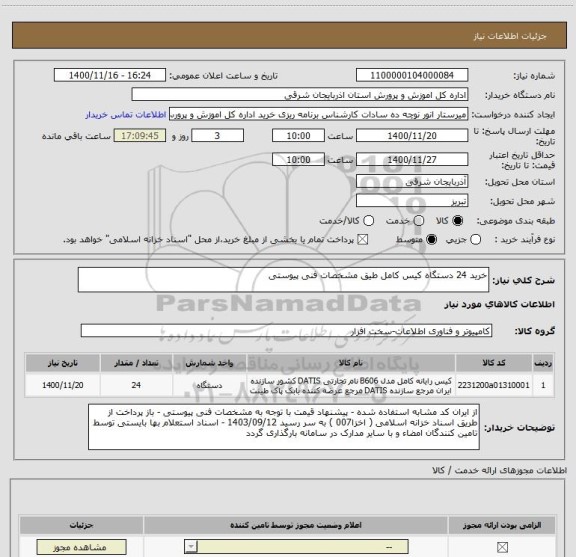The width and height of the screenshot is (576, 557).
Task: Toggle the mandatory license checkbox
Action: point(502,547)
